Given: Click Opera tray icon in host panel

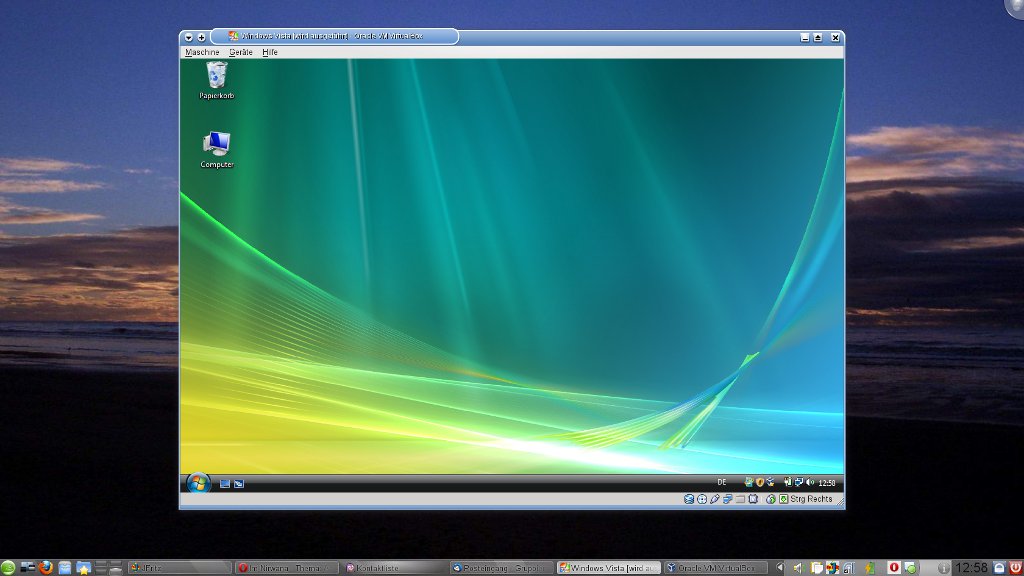Looking at the screenshot, I should pos(894,568).
